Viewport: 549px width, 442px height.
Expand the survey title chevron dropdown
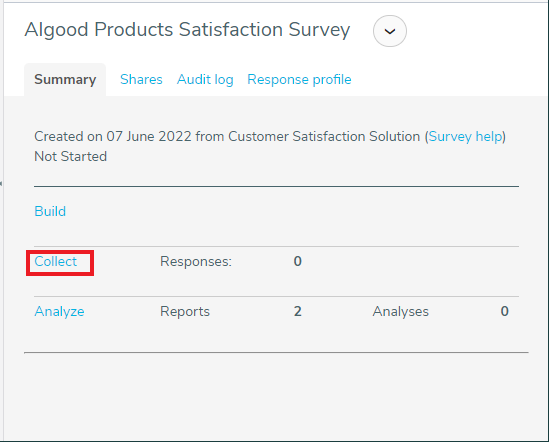tap(390, 31)
